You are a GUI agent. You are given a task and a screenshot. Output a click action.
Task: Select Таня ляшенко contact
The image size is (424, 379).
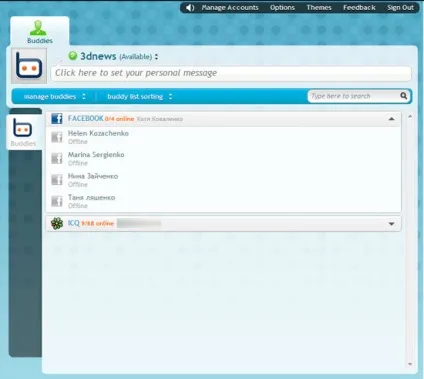click(223, 201)
